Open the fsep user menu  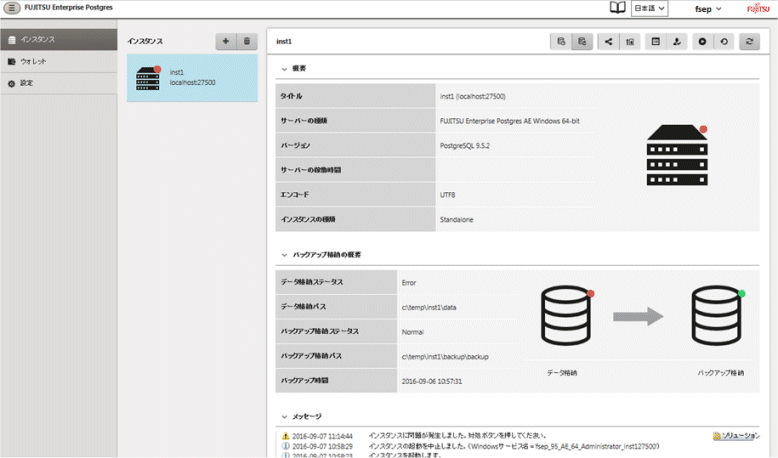click(x=708, y=9)
